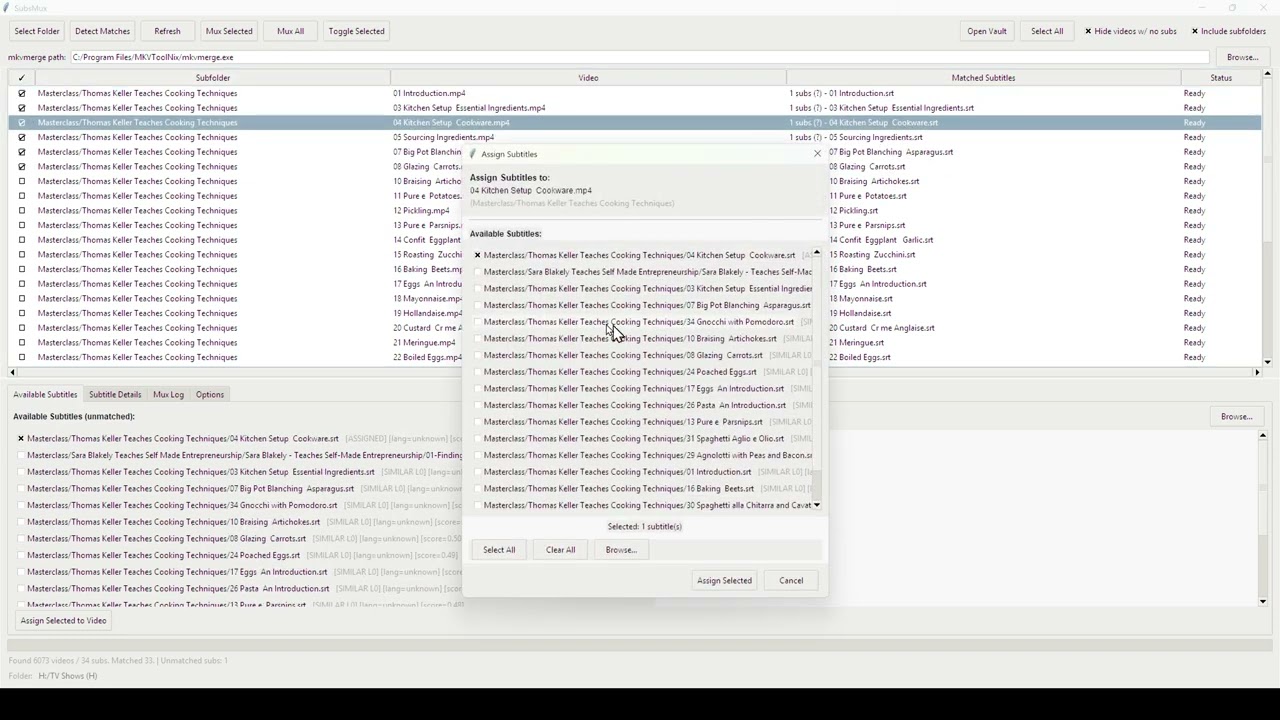1280x720 pixels.
Task: Select the Available Subtitles tab
Action: coord(45,394)
